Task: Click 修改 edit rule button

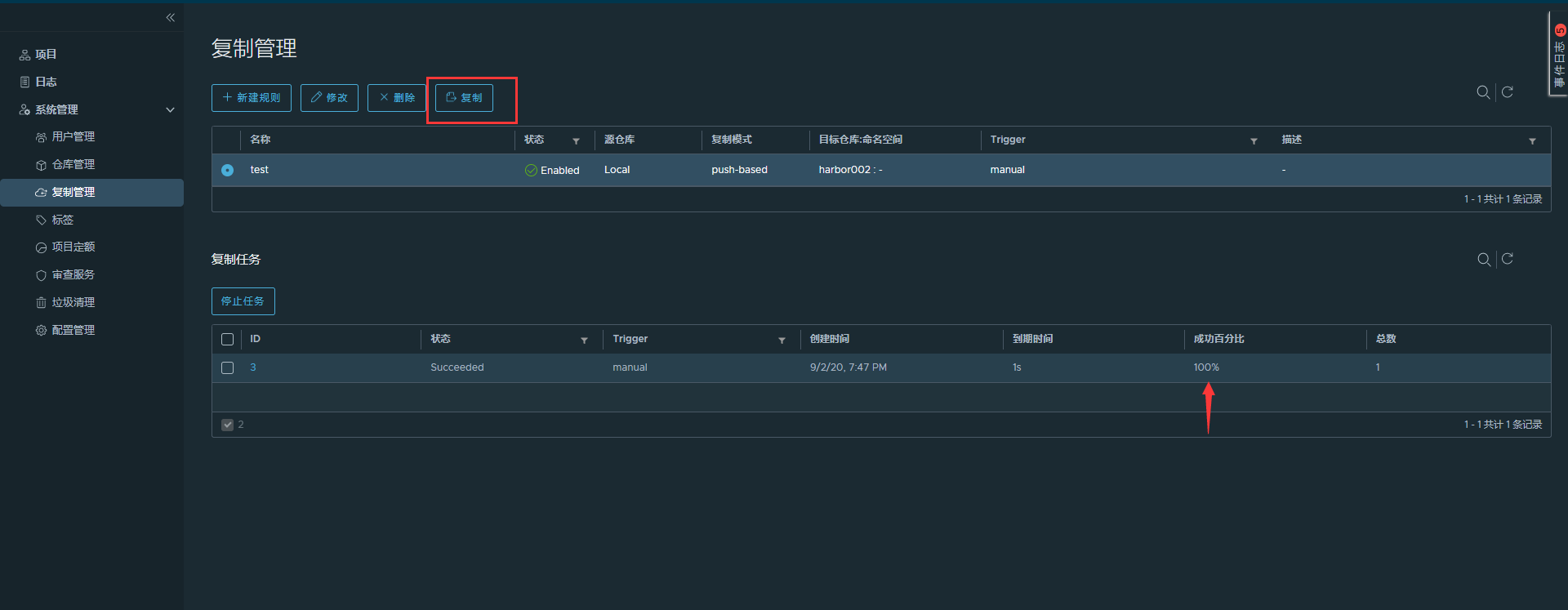Action: pyautogui.click(x=329, y=98)
